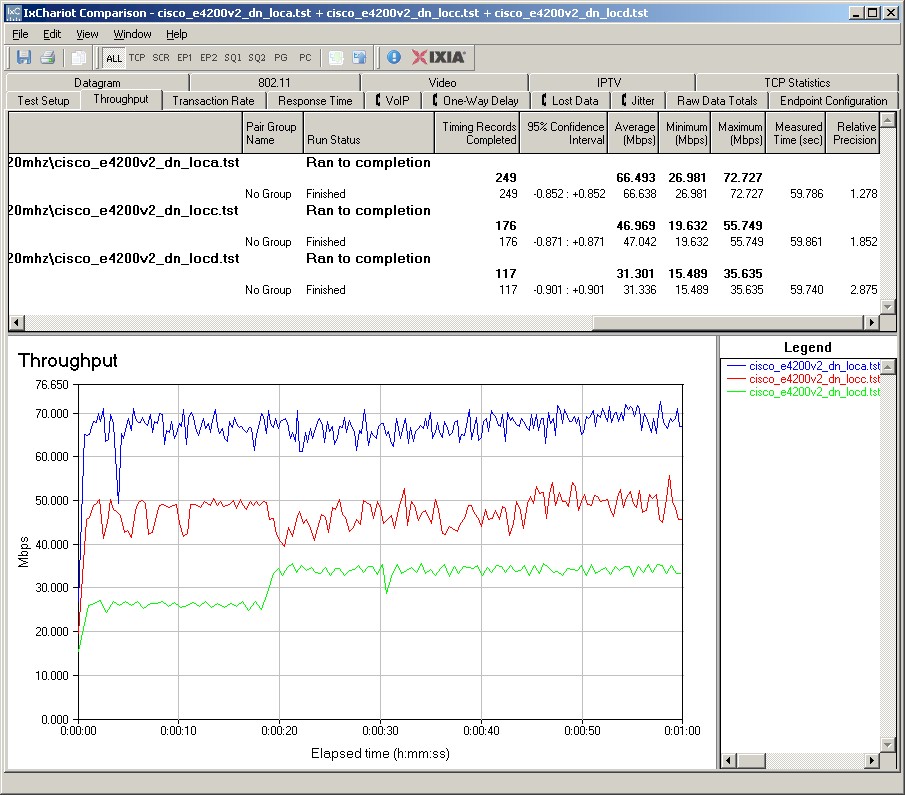Click the Average (Mbps) column header
Screen dimensions: 905x795
pyautogui.click(x=633, y=133)
